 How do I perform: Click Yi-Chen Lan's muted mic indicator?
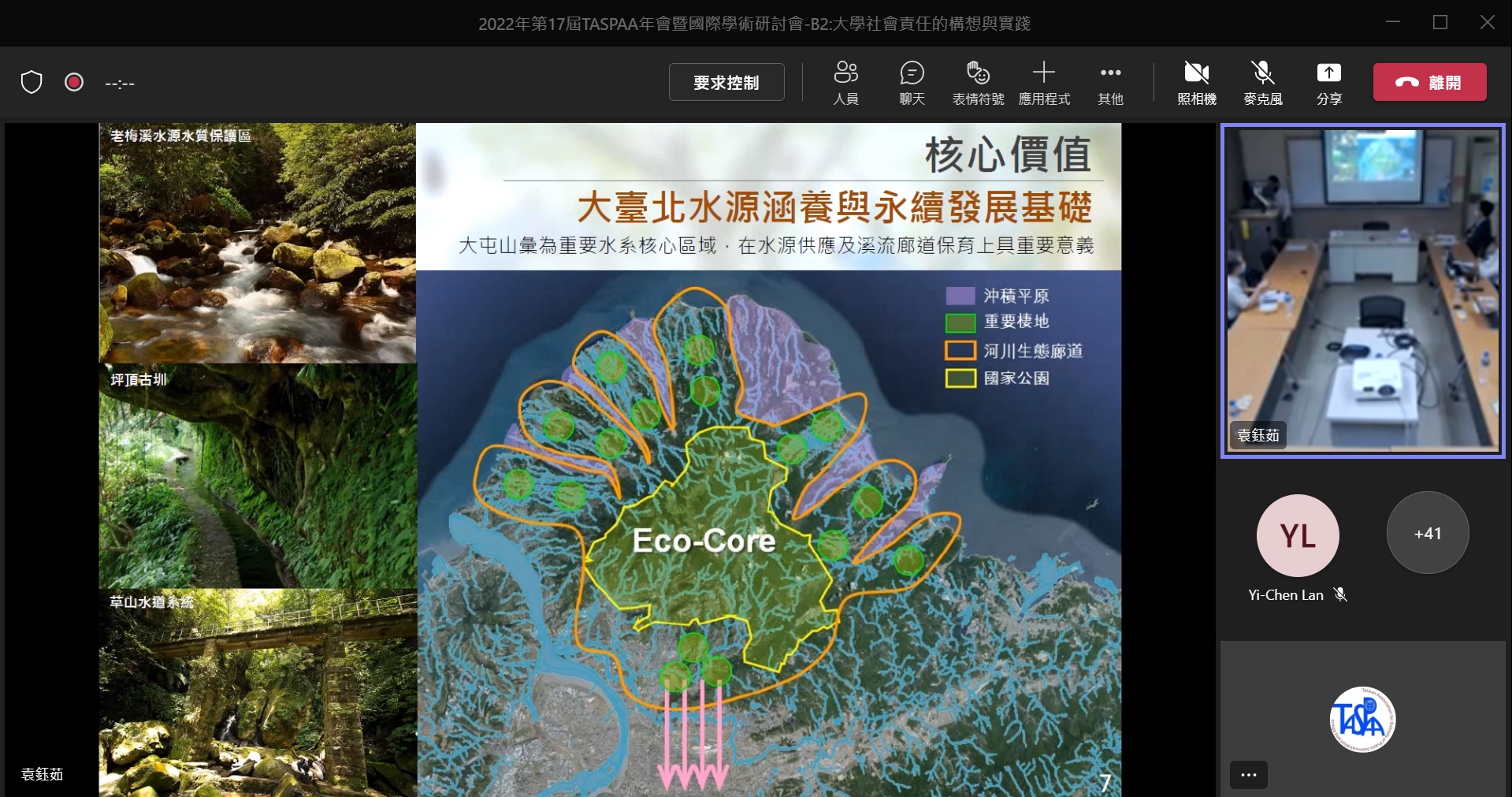[x=1340, y=594]
